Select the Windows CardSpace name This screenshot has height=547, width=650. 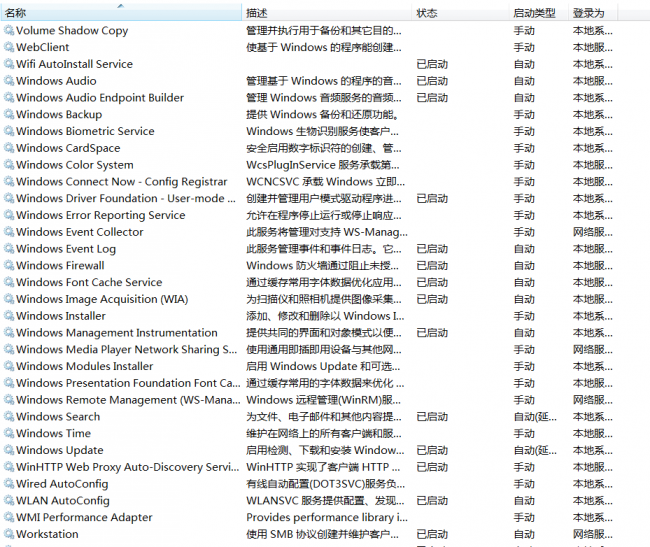click(68, 148)
